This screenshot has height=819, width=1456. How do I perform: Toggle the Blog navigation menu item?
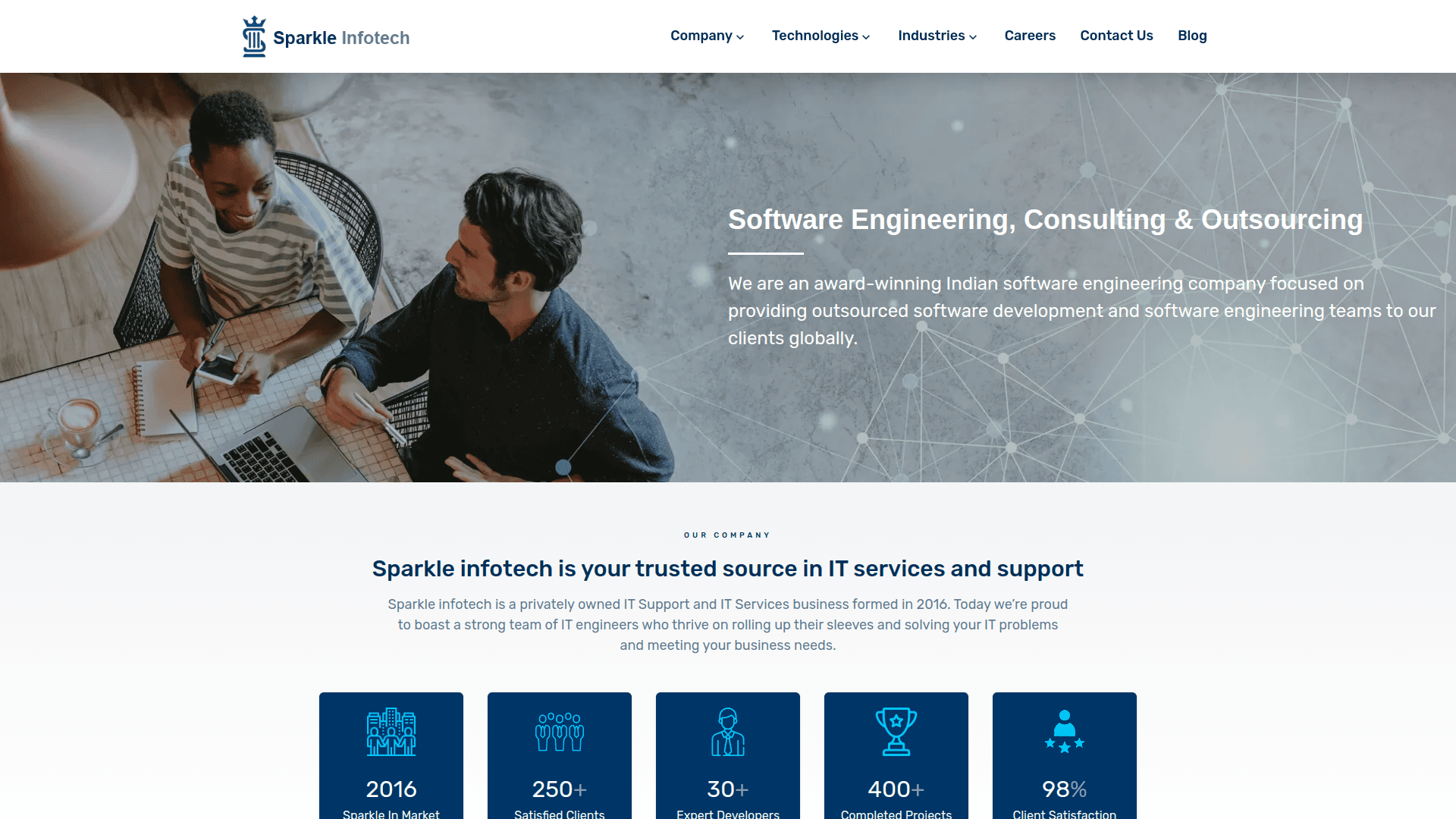(1192, 36)
